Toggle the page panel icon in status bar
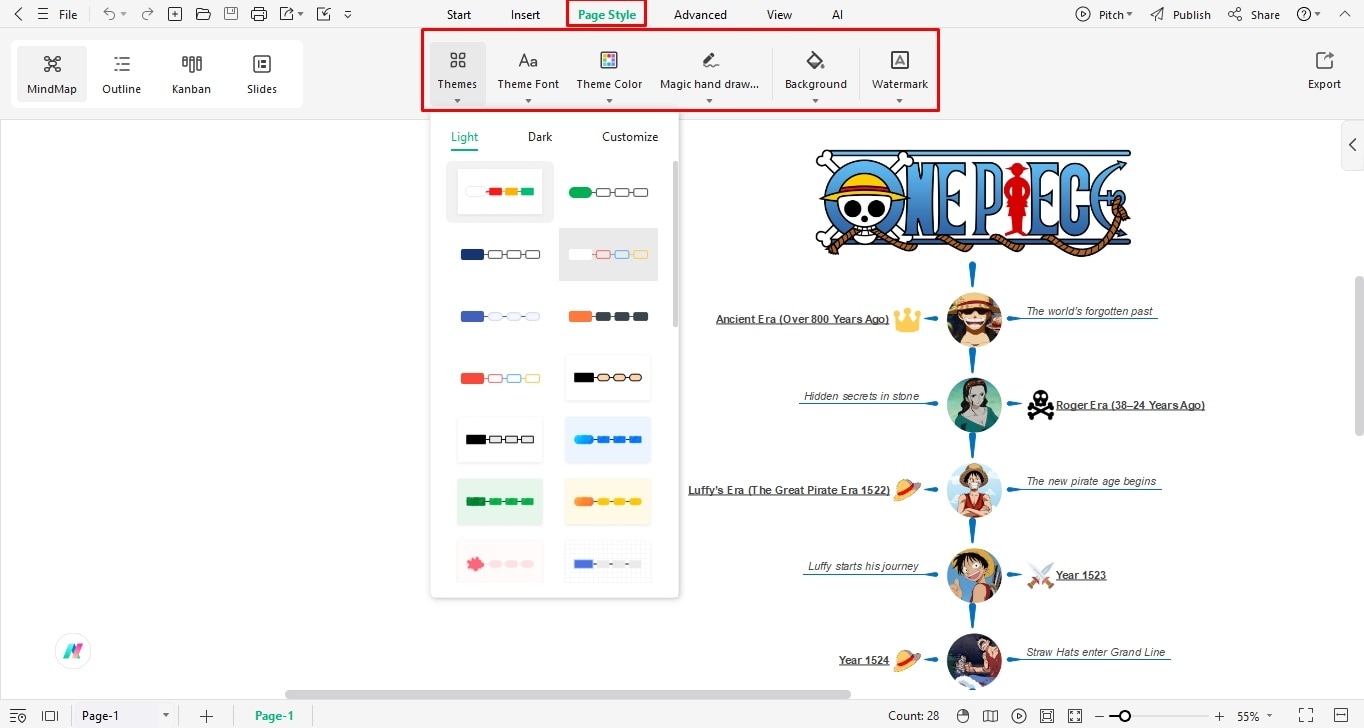Image resolution: width=1364 pixels, height=728 pixels. pyautogui.click(x=50, y=716)
